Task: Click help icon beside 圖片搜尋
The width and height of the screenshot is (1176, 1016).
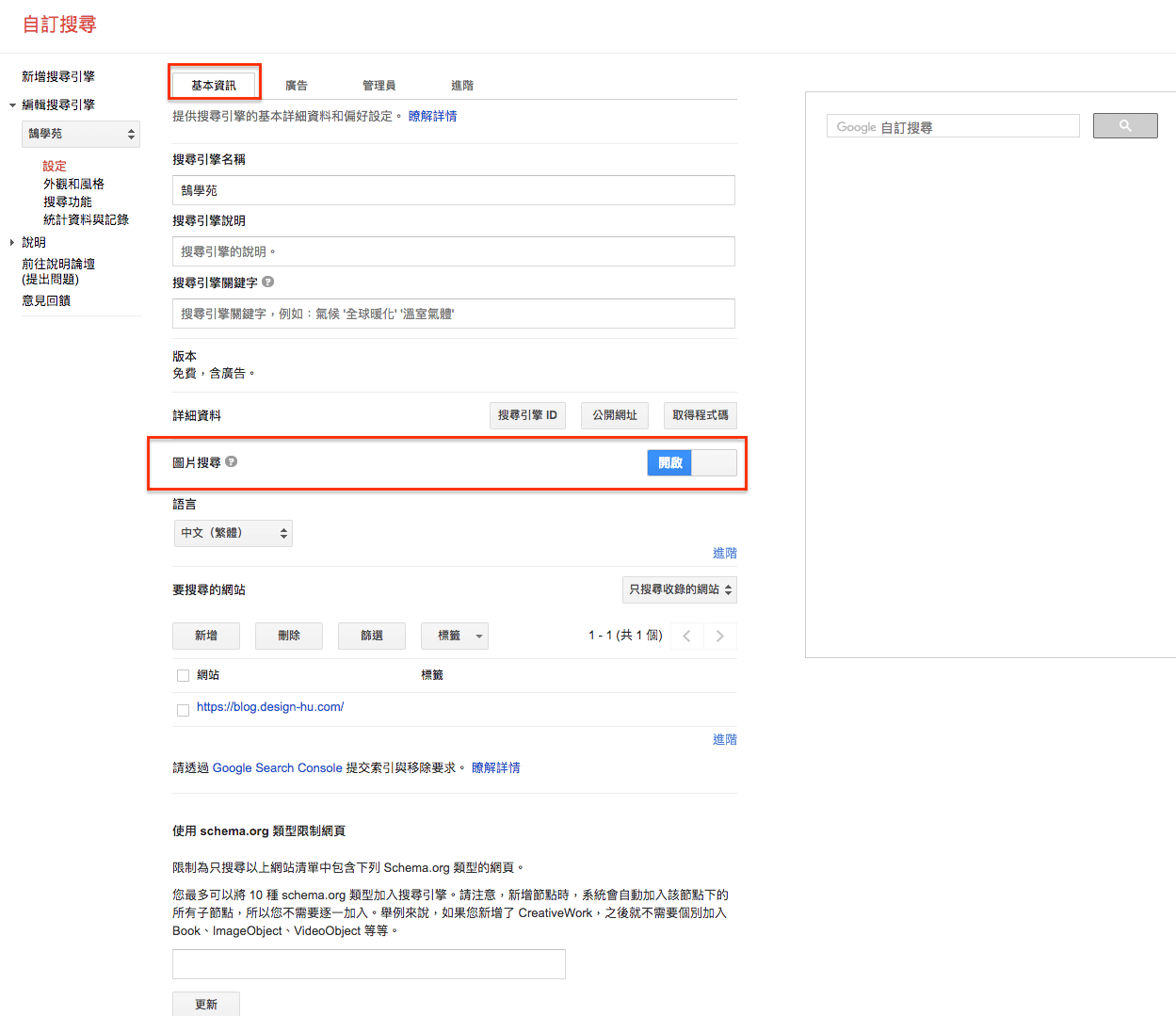Action: pyautogui.click(x=232, y=461)
